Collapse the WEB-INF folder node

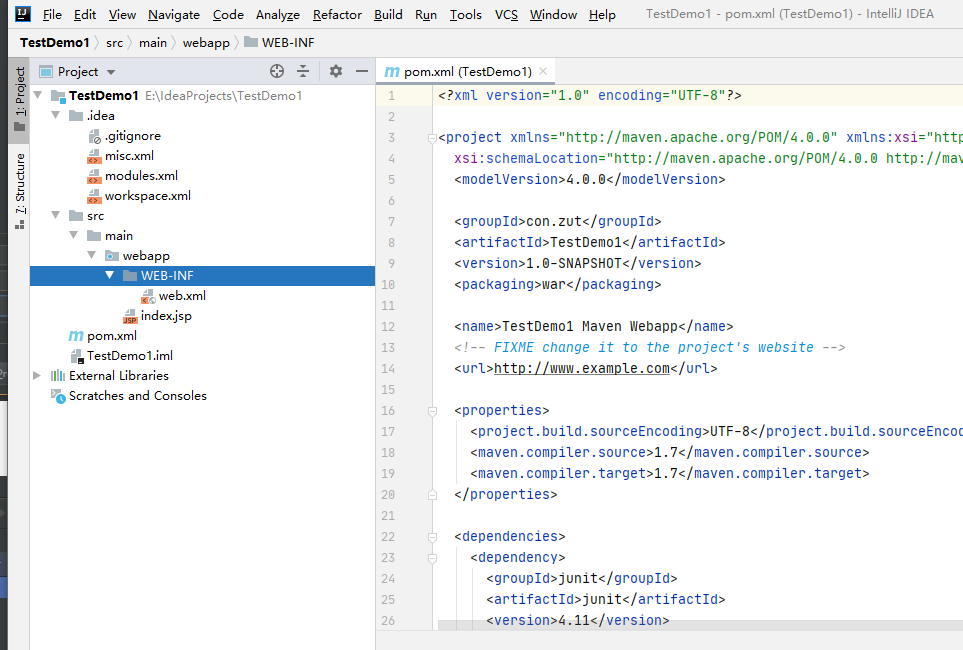109,275
